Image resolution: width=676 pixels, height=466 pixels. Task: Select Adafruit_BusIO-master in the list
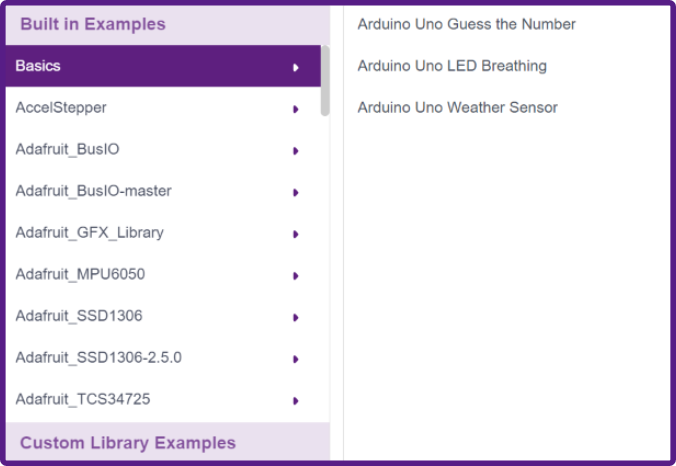[163, 191]
